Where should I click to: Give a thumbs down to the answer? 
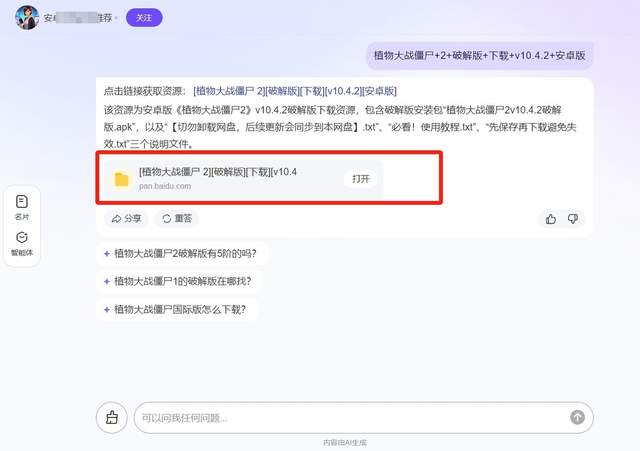coord(573,219)
